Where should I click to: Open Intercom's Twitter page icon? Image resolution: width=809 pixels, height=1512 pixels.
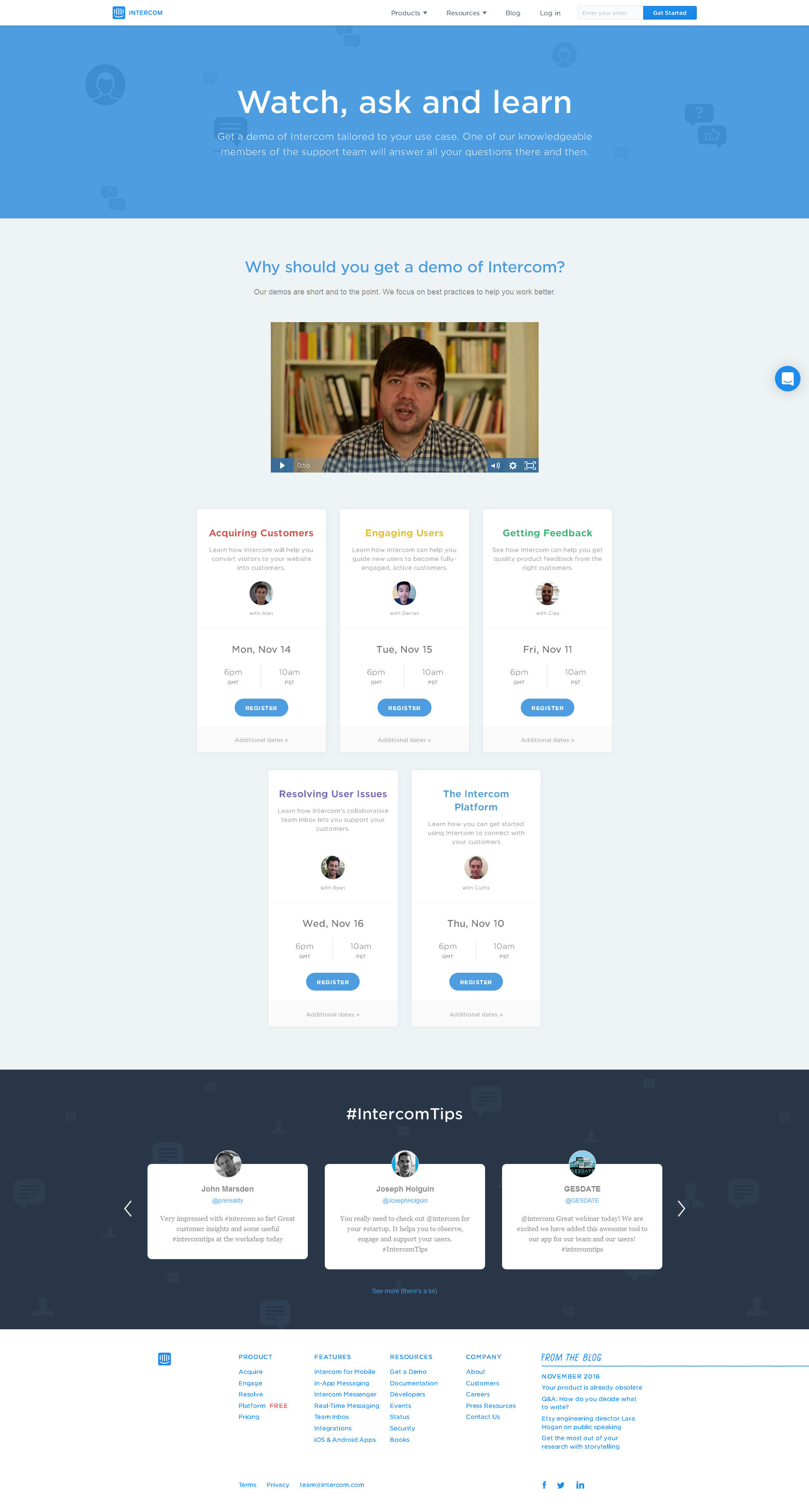point(561,1485)
